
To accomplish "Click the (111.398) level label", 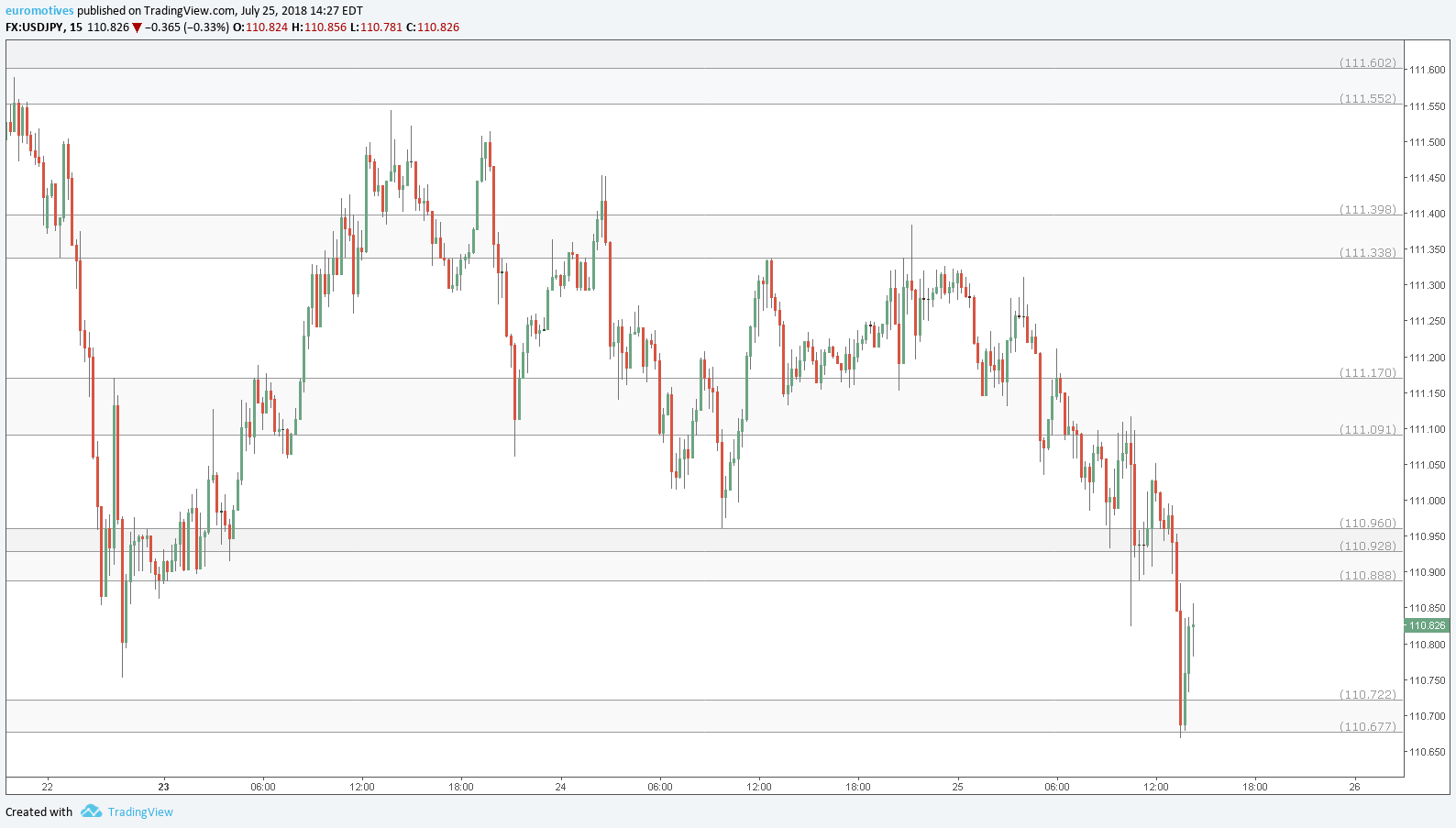I will coord(1368,209).
